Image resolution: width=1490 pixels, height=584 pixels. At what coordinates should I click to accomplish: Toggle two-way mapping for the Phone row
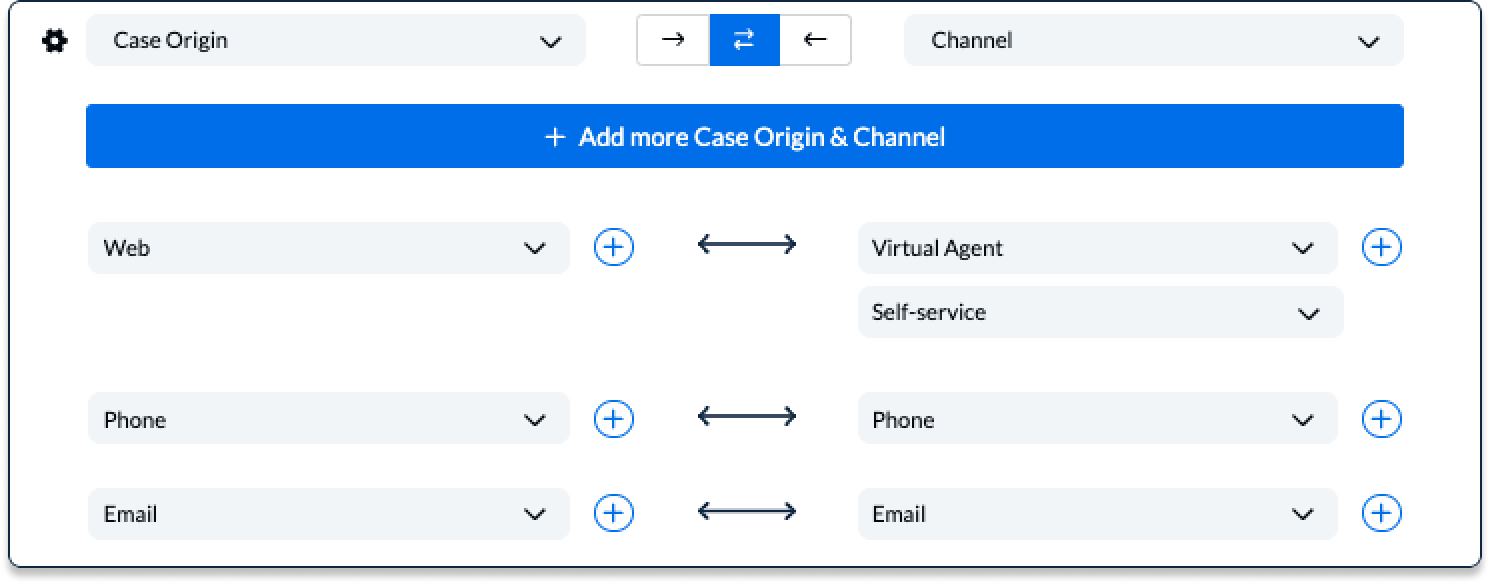[745, 415]
